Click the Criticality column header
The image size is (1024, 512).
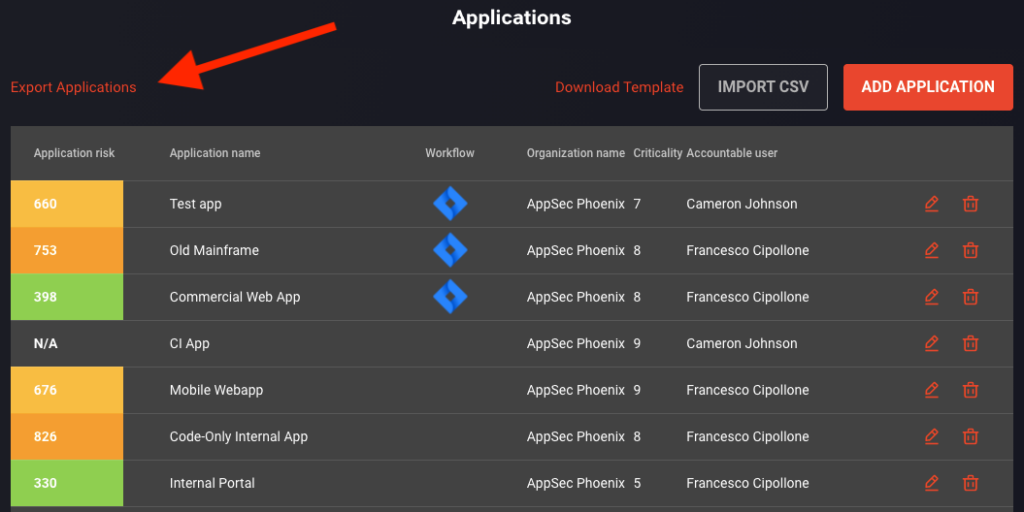tap(658, 153)
